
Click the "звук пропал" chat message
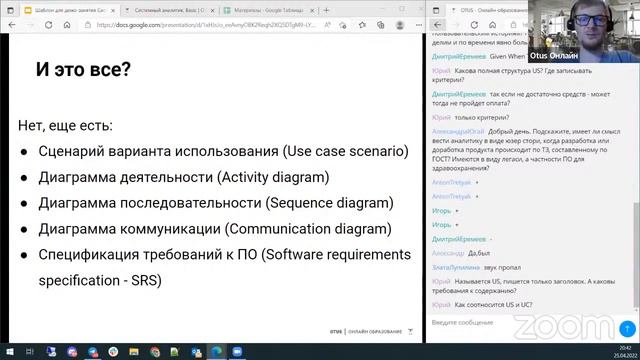click(502, 268)
